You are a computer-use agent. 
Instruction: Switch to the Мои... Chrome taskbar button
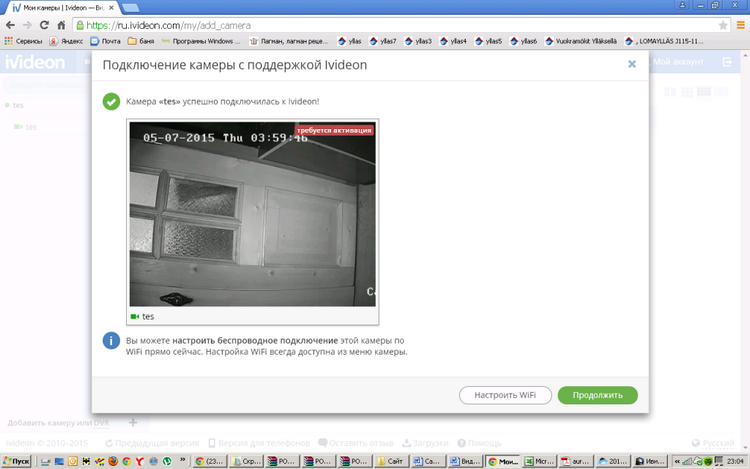click(503, 461)
